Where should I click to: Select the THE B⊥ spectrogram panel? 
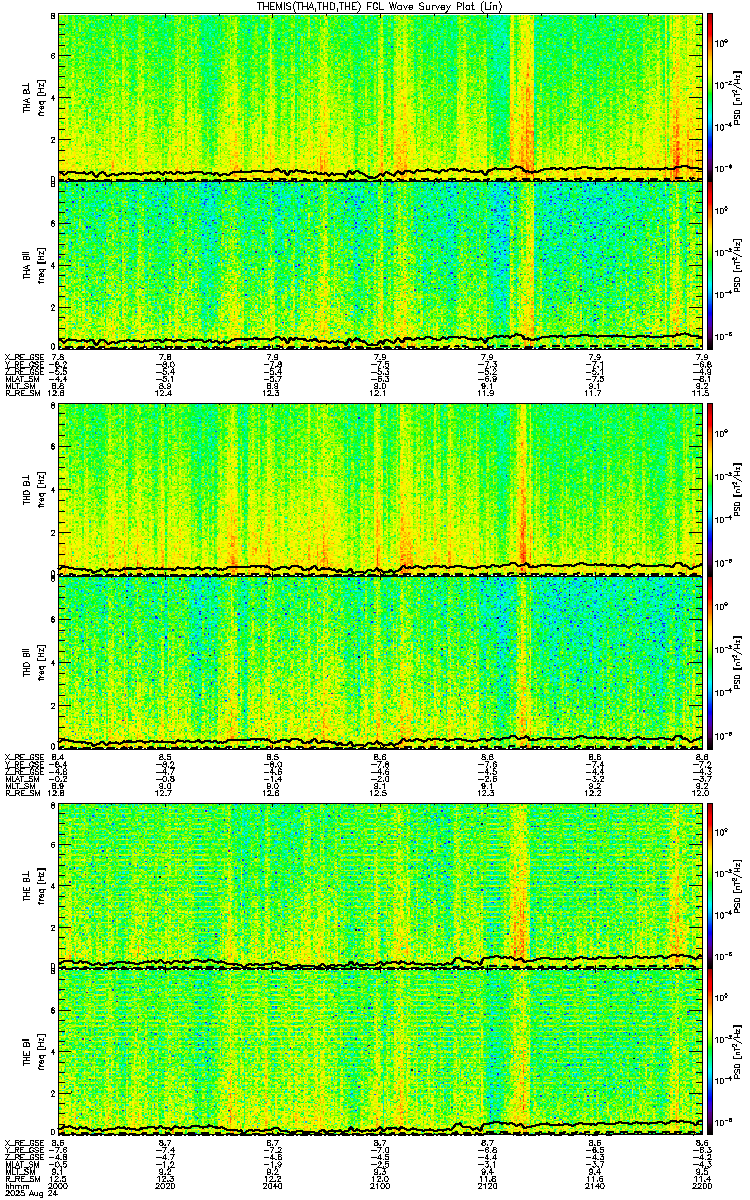[380, 884]
